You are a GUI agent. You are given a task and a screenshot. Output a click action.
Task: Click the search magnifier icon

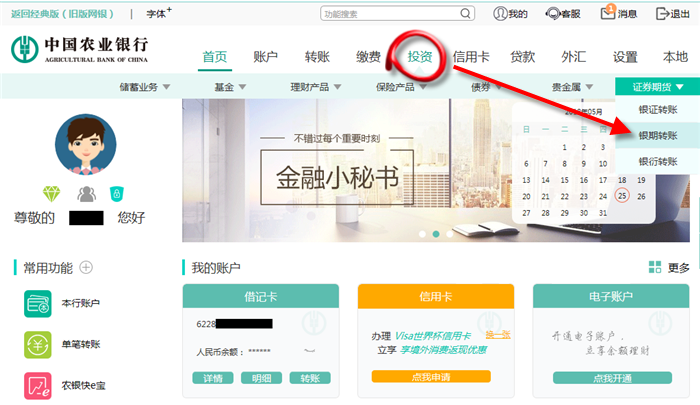point(465,14)
